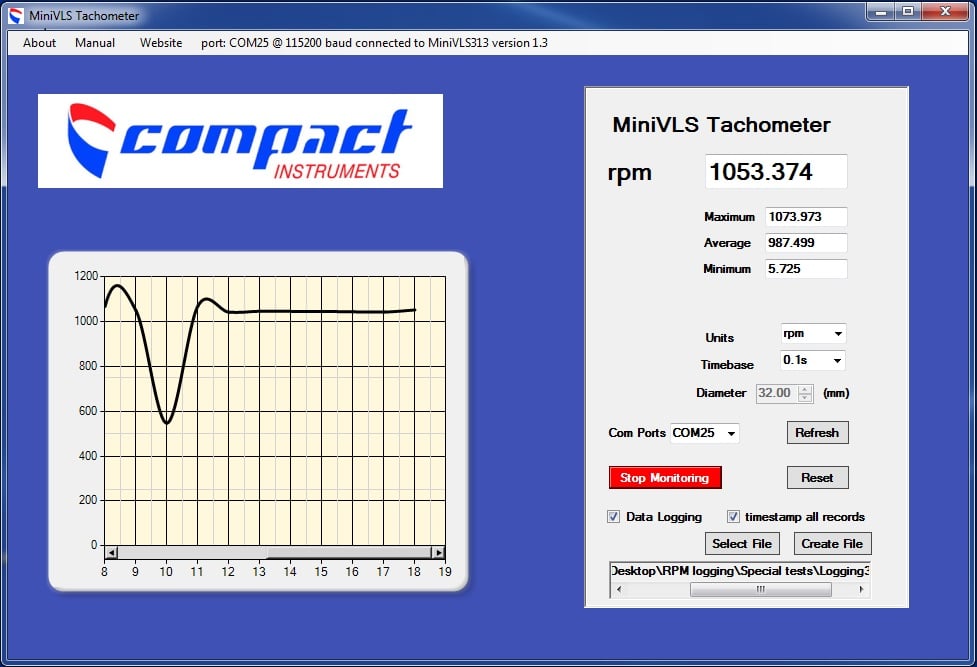Click the port connection status text
Image resolution: width=977 pixels, height=667 pixels.
point(374,42)
